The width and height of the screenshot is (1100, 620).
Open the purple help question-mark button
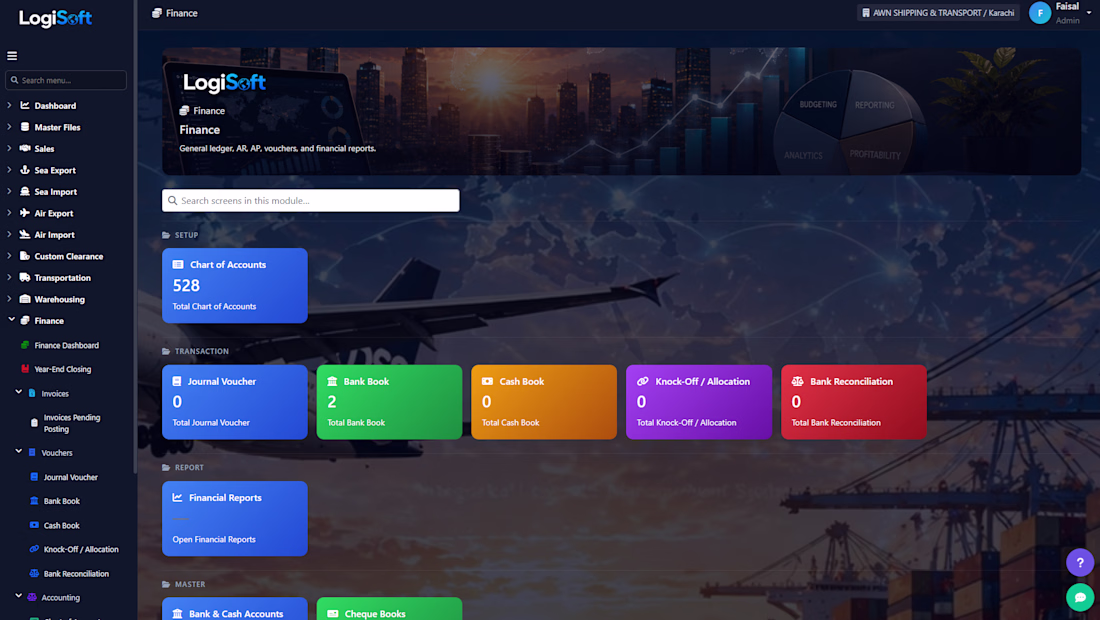[1080, 562]
